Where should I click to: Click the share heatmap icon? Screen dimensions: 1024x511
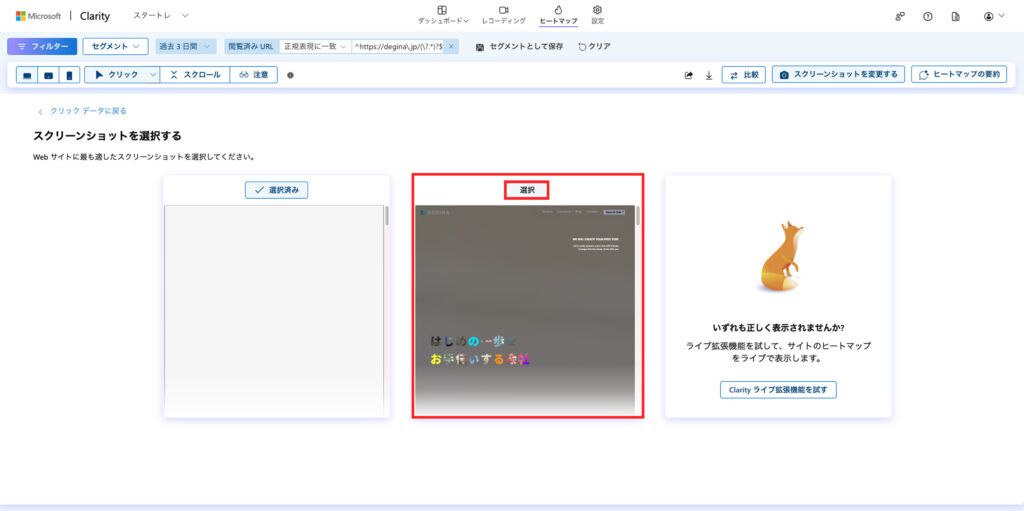click(688, 75)
